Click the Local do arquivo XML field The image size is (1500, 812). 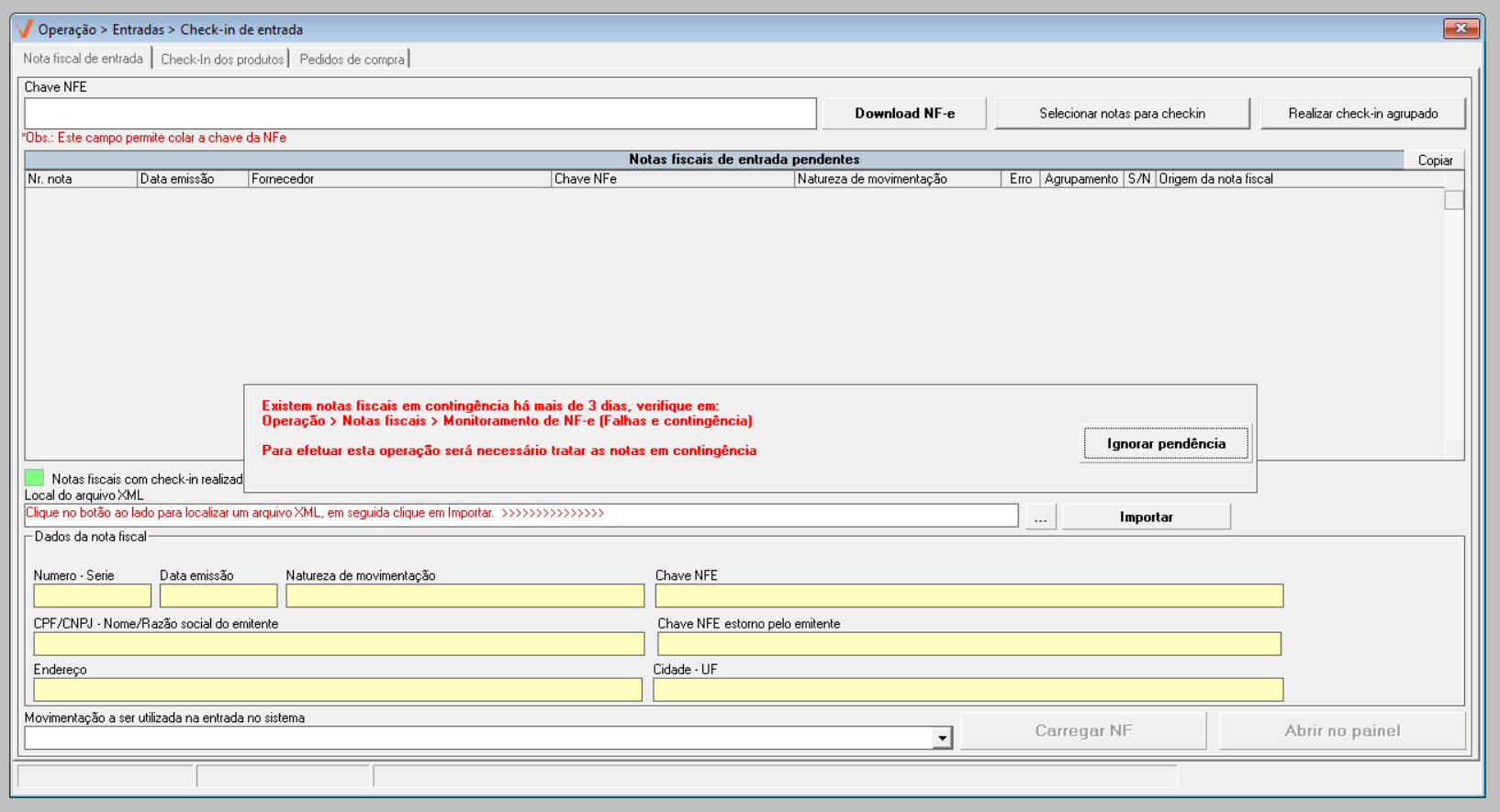pyautogui.click(x=521, y=516)
